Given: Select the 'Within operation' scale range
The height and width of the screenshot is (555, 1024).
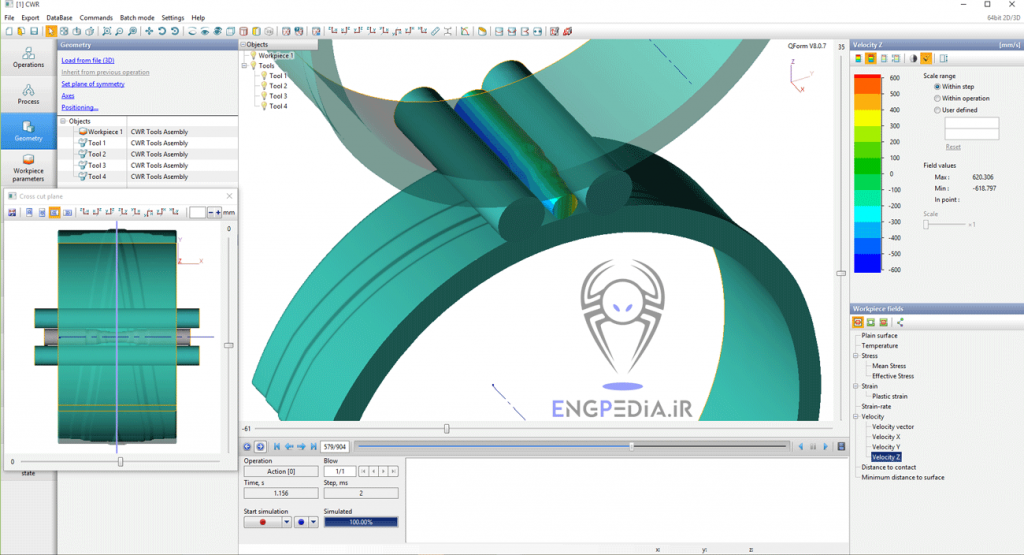Looking at the screenshot, I should [x=937, y=98].
